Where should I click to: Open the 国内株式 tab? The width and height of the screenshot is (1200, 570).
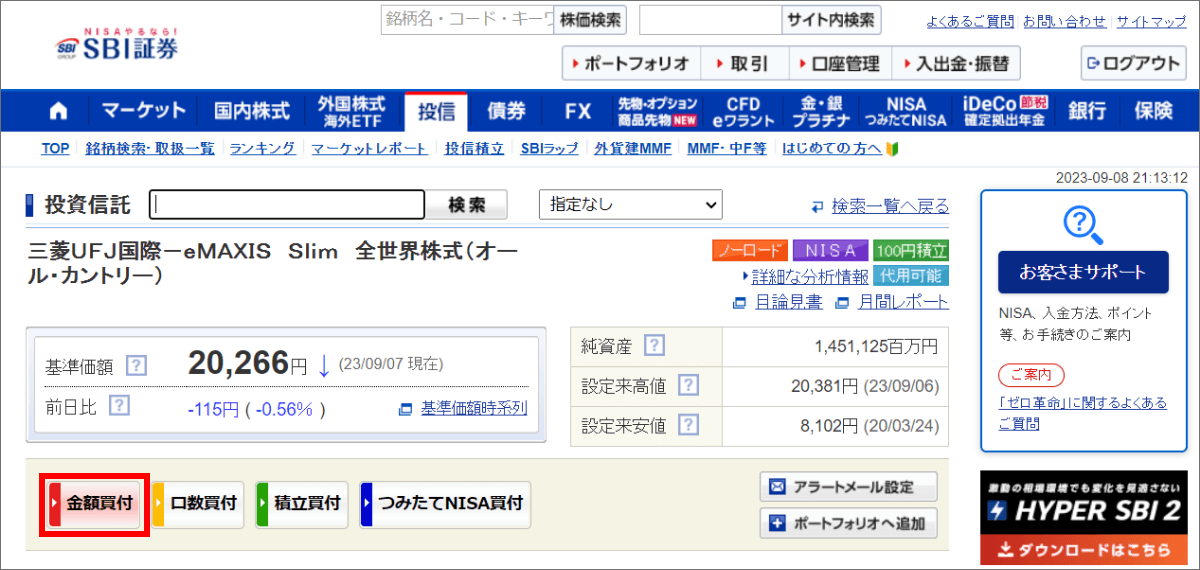pos(252,110)
